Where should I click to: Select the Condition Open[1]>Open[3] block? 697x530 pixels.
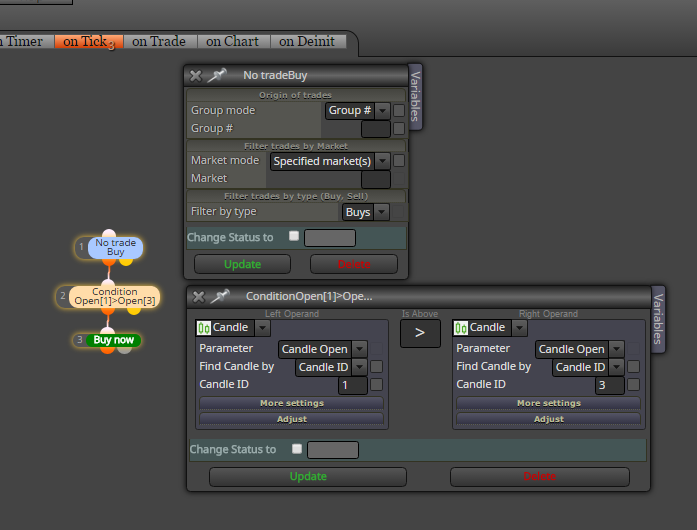(x=115, y=297)
